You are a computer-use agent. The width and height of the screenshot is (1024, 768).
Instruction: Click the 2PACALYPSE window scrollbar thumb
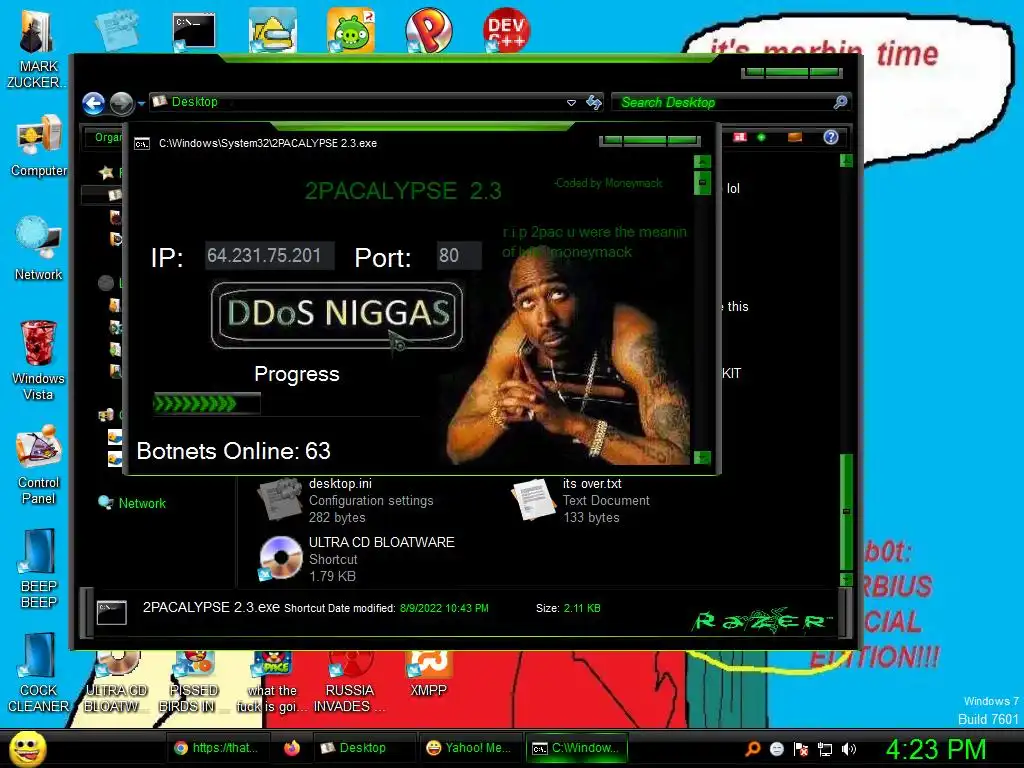[702, 183]
